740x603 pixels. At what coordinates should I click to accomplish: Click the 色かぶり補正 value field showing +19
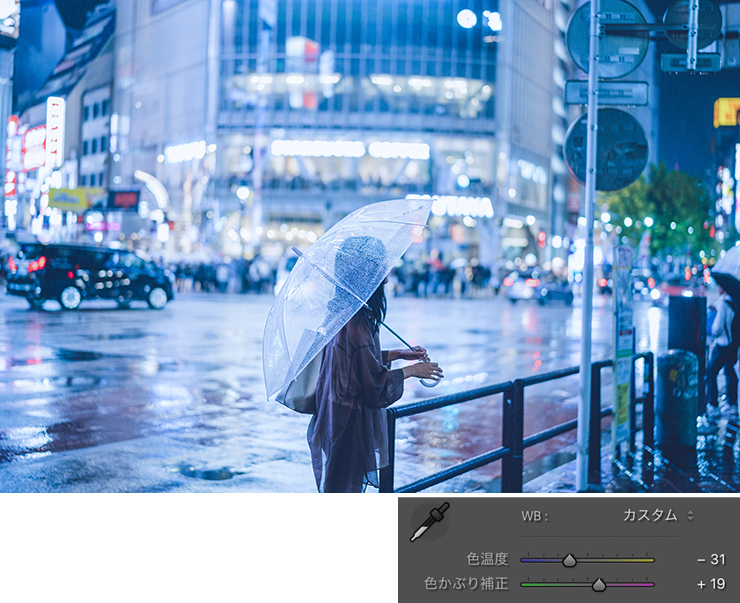(711, 584)
